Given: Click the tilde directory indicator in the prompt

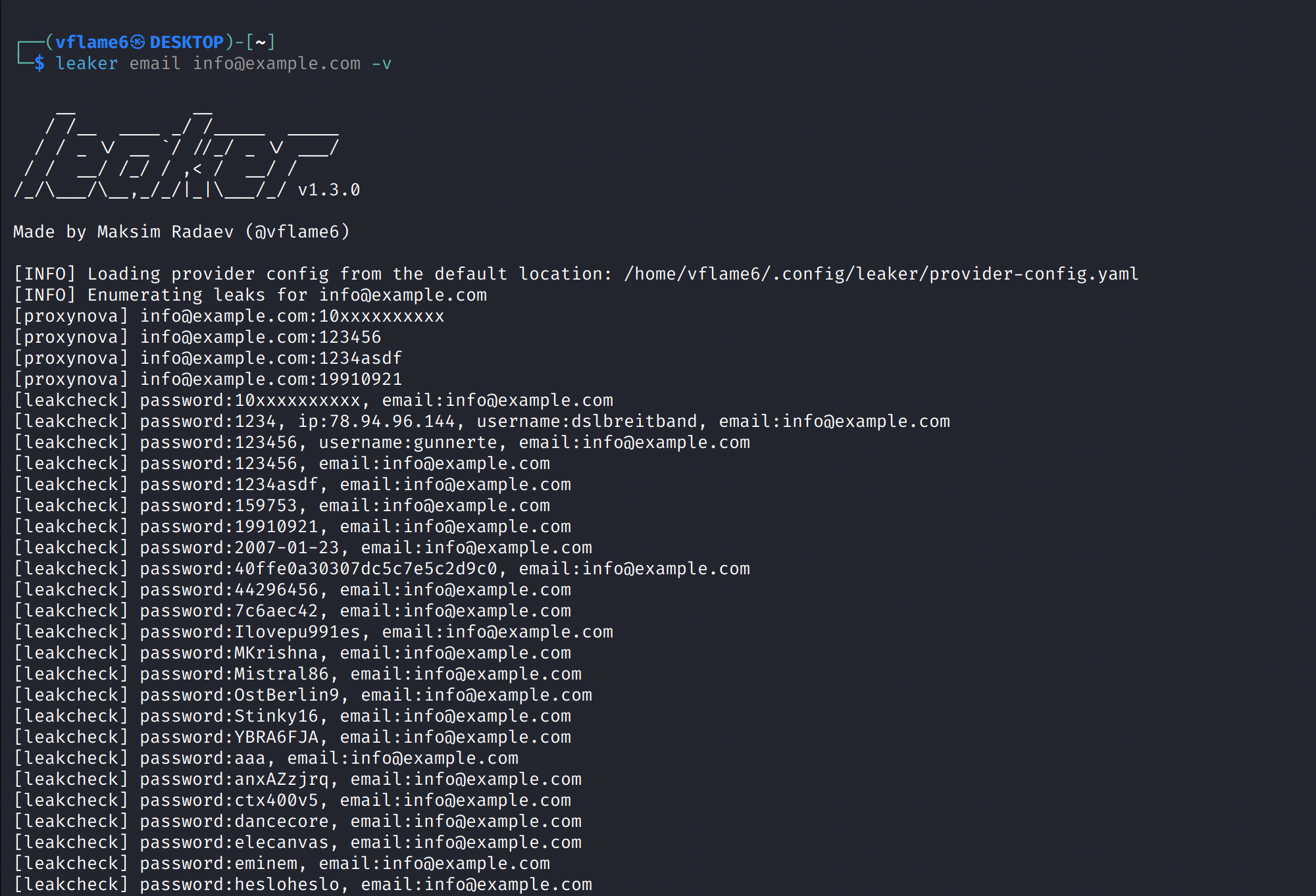Looking at the screenshot, I should (x=261, y=42).
